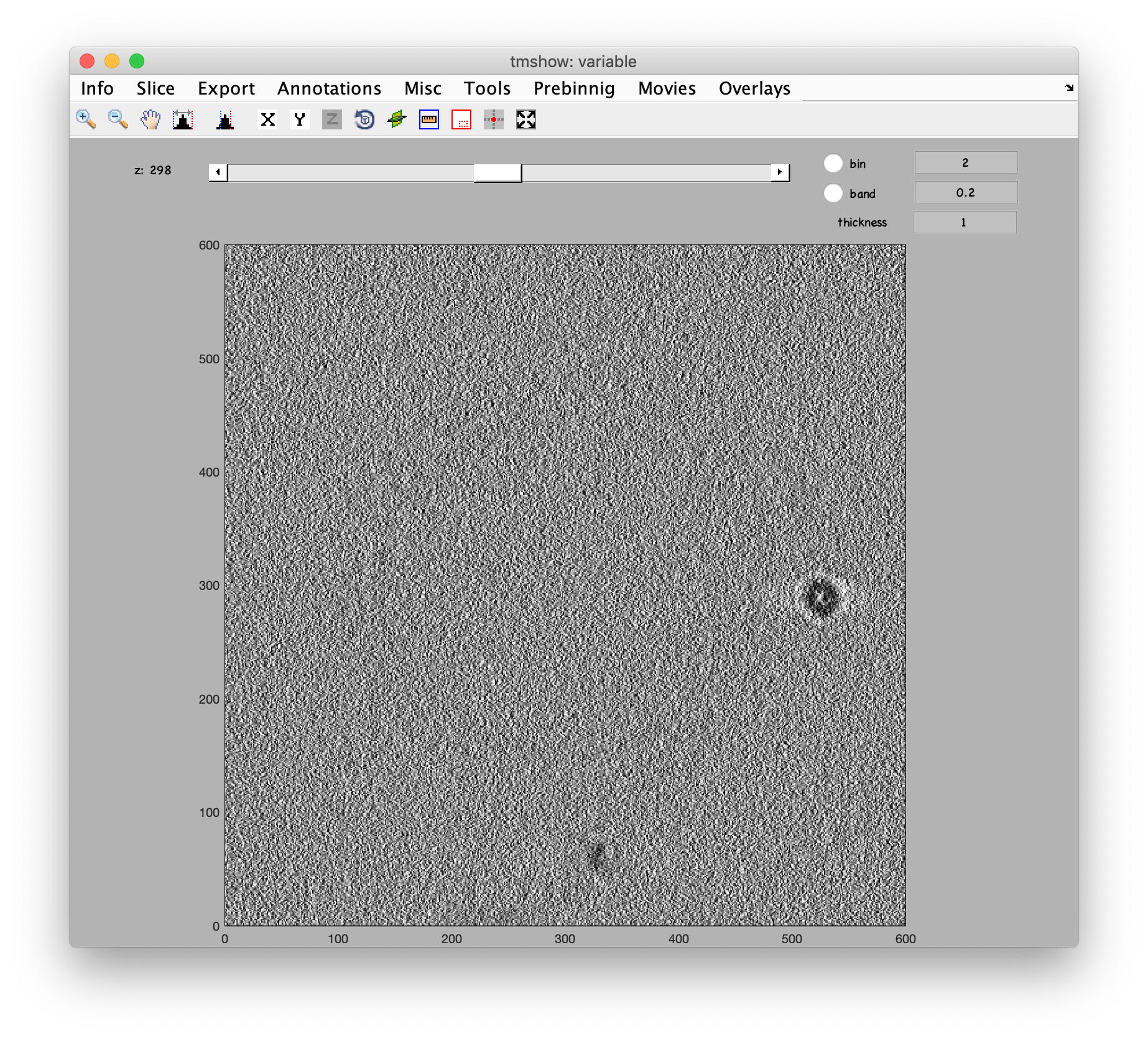1148x1039 pixels.
Task: Click the bin value field showing 2
Action: pos(966,162)
